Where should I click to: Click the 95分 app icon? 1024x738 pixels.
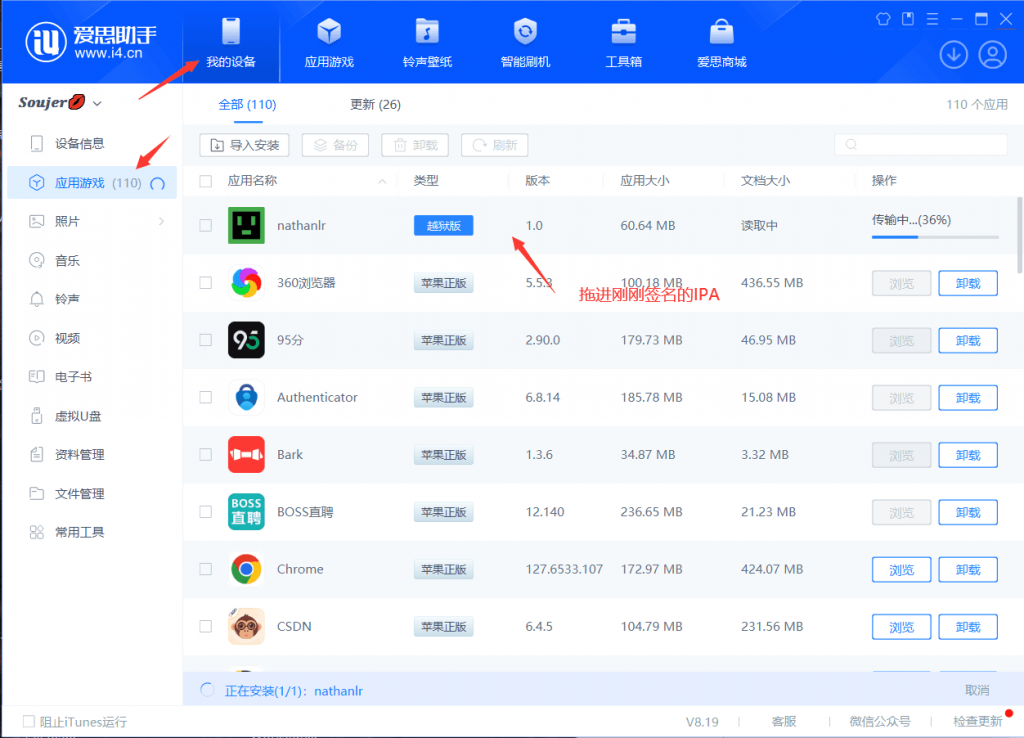pos(246,340)
